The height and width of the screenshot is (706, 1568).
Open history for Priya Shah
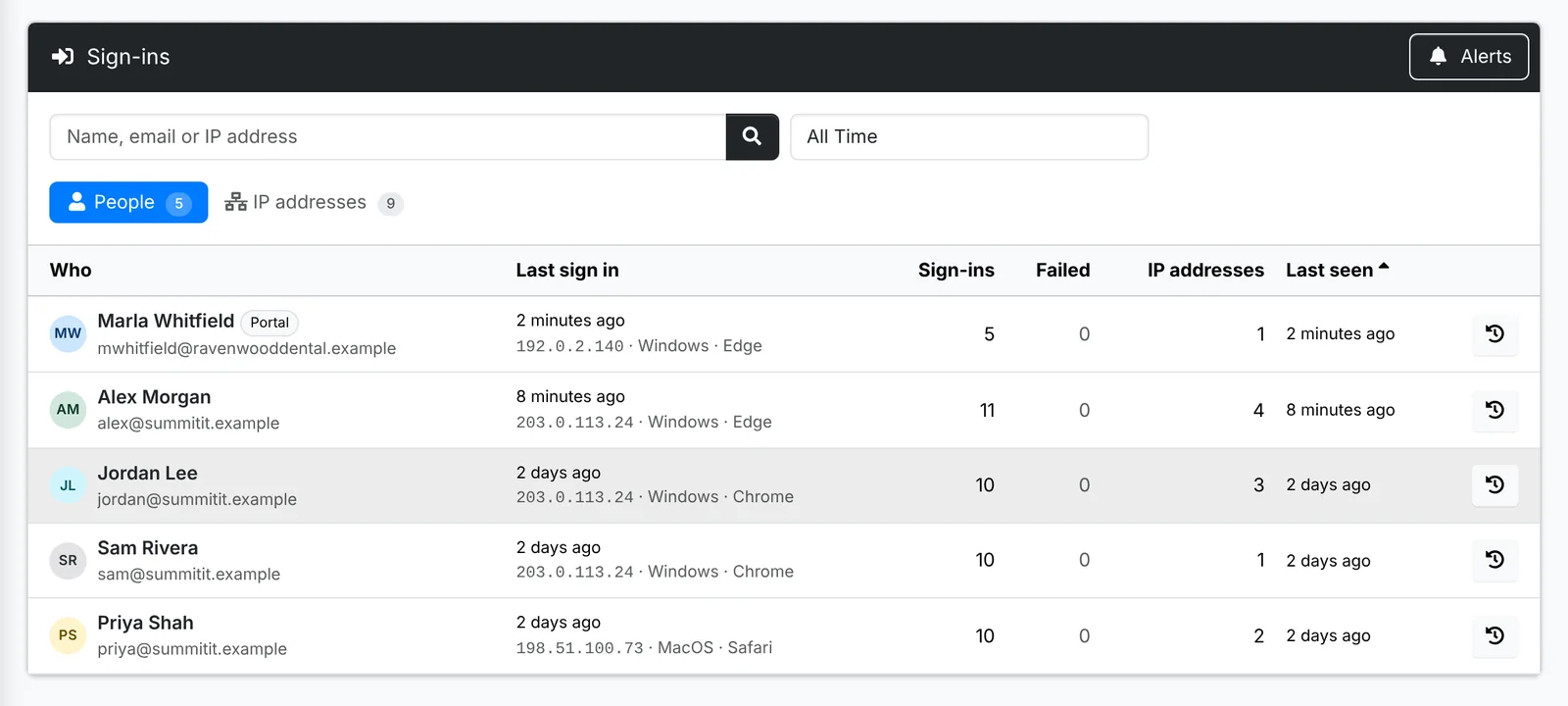tap(1494, 635)
